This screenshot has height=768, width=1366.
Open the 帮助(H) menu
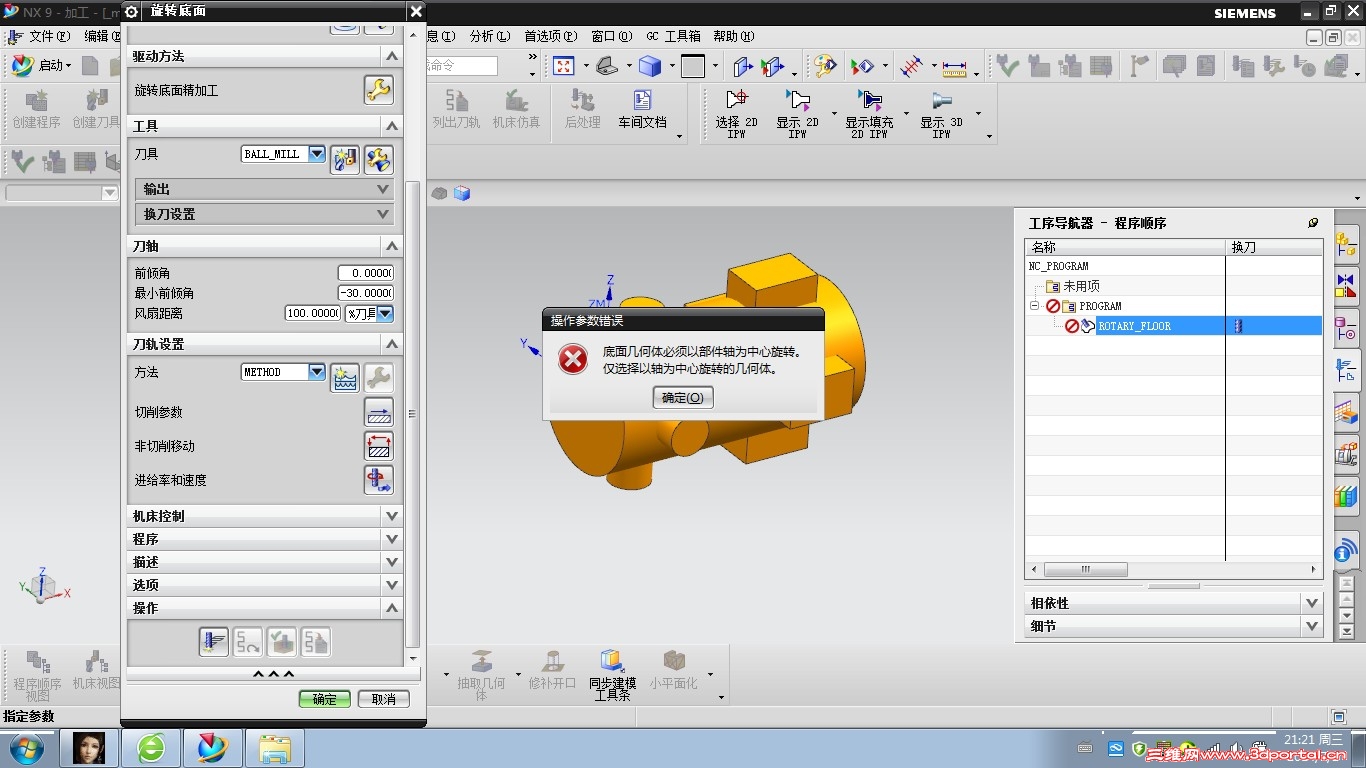[734, 36]
